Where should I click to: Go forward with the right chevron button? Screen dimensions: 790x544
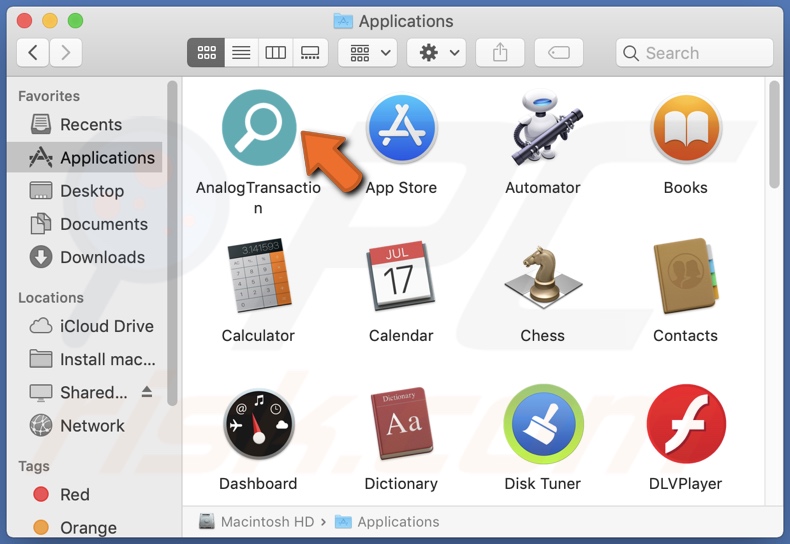[65, 52]
